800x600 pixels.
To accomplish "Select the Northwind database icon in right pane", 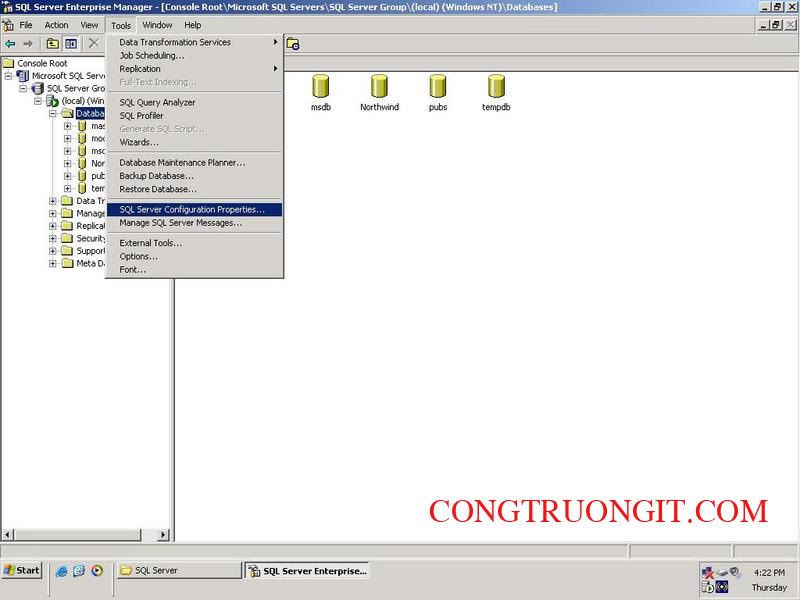I will click(x=379, y=86).
